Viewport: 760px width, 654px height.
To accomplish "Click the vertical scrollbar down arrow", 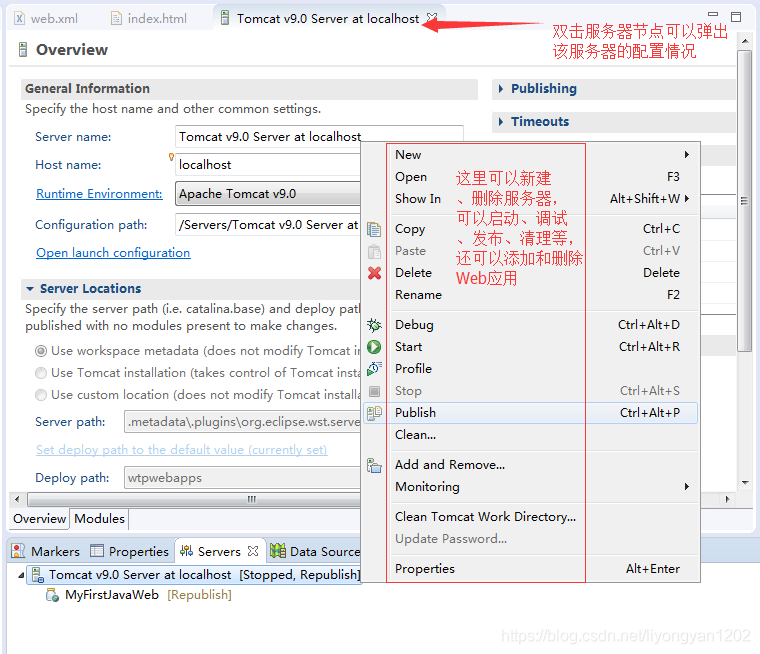I will (x=744, y=482).
